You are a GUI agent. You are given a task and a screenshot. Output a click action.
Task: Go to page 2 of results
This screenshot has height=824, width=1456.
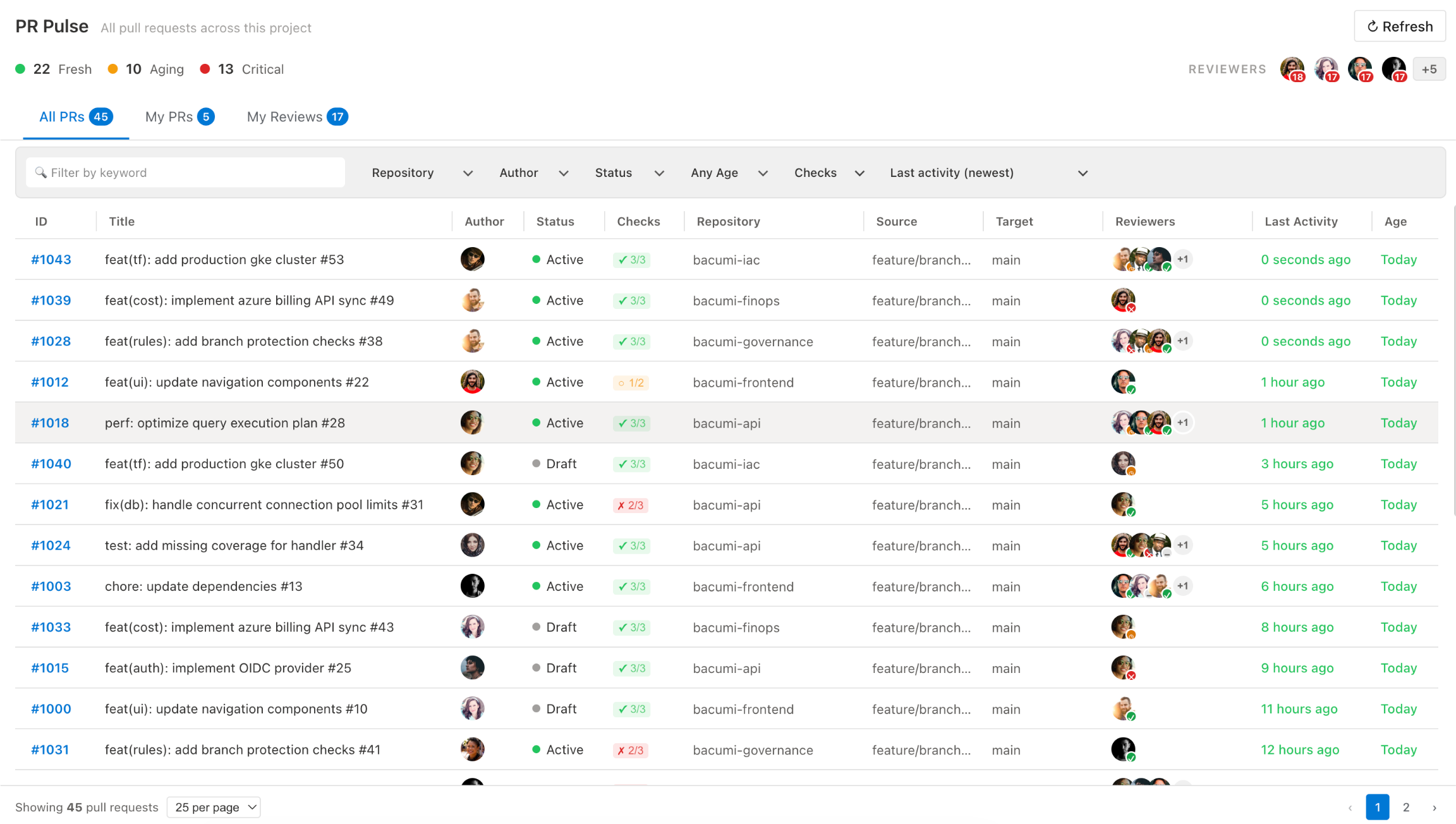(x=1406, y=807)
